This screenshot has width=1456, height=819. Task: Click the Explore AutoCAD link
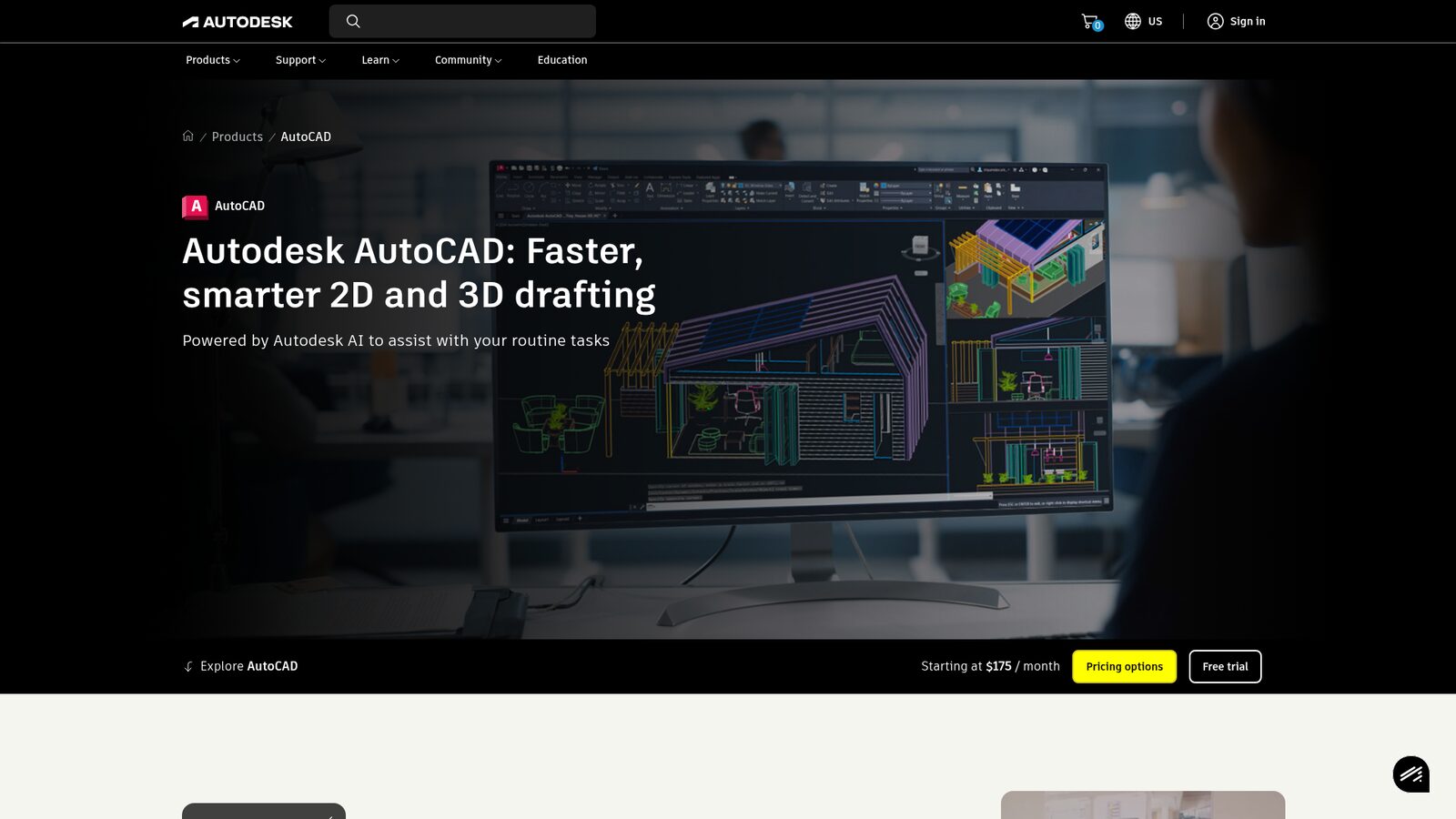point(248,666)
